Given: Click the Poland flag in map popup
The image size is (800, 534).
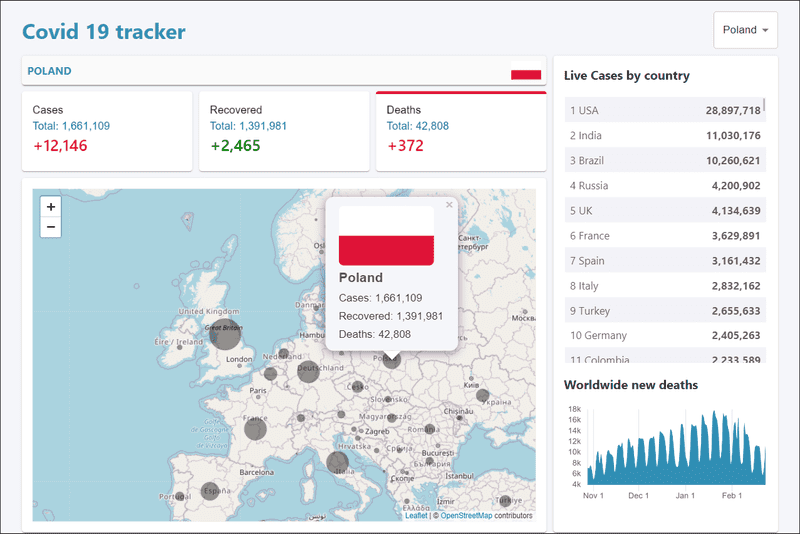Looking at the screenshot, I should coord(386,236).
